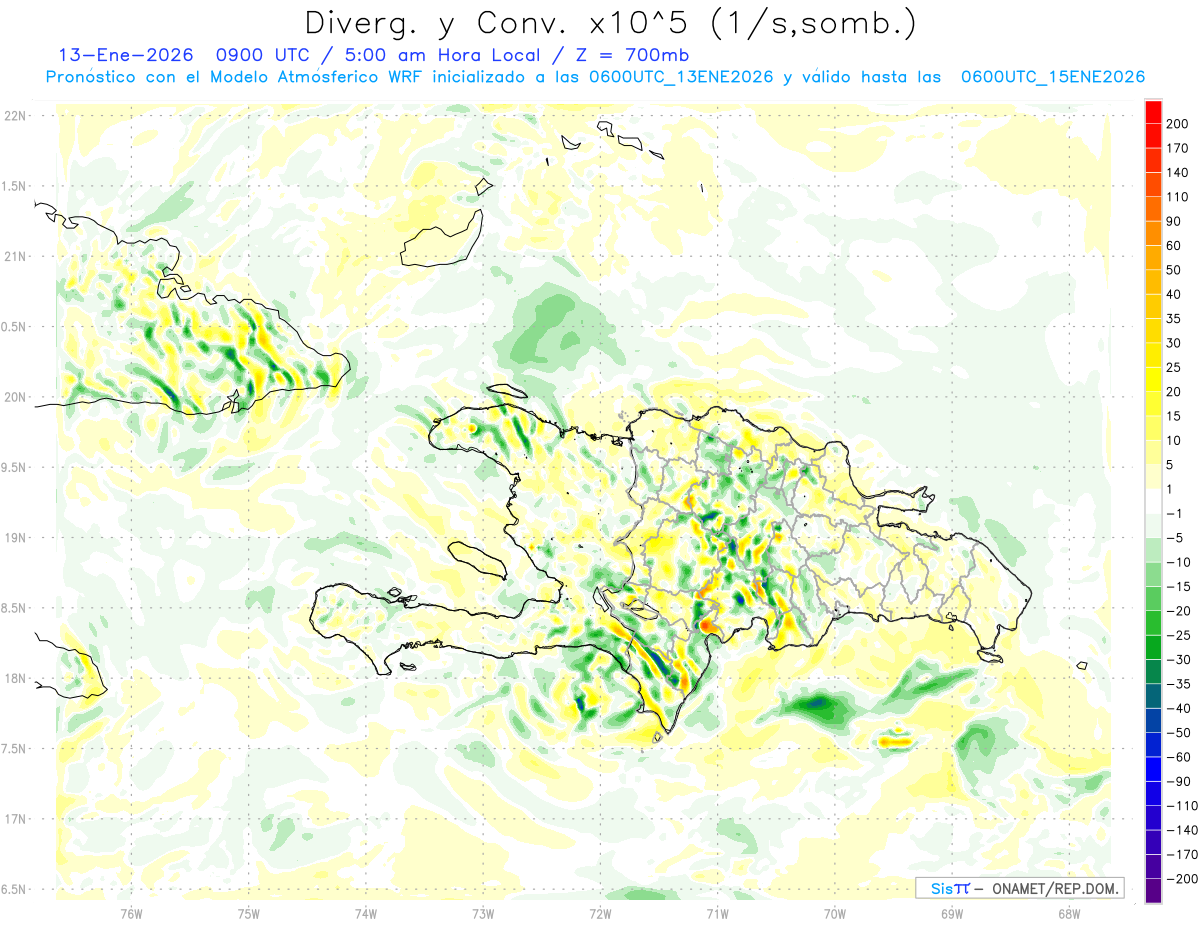Image resolution: width=1200 pixels, height=927 pixels.
Task: Click the positive 170 color scale label
Action: 1178,148
